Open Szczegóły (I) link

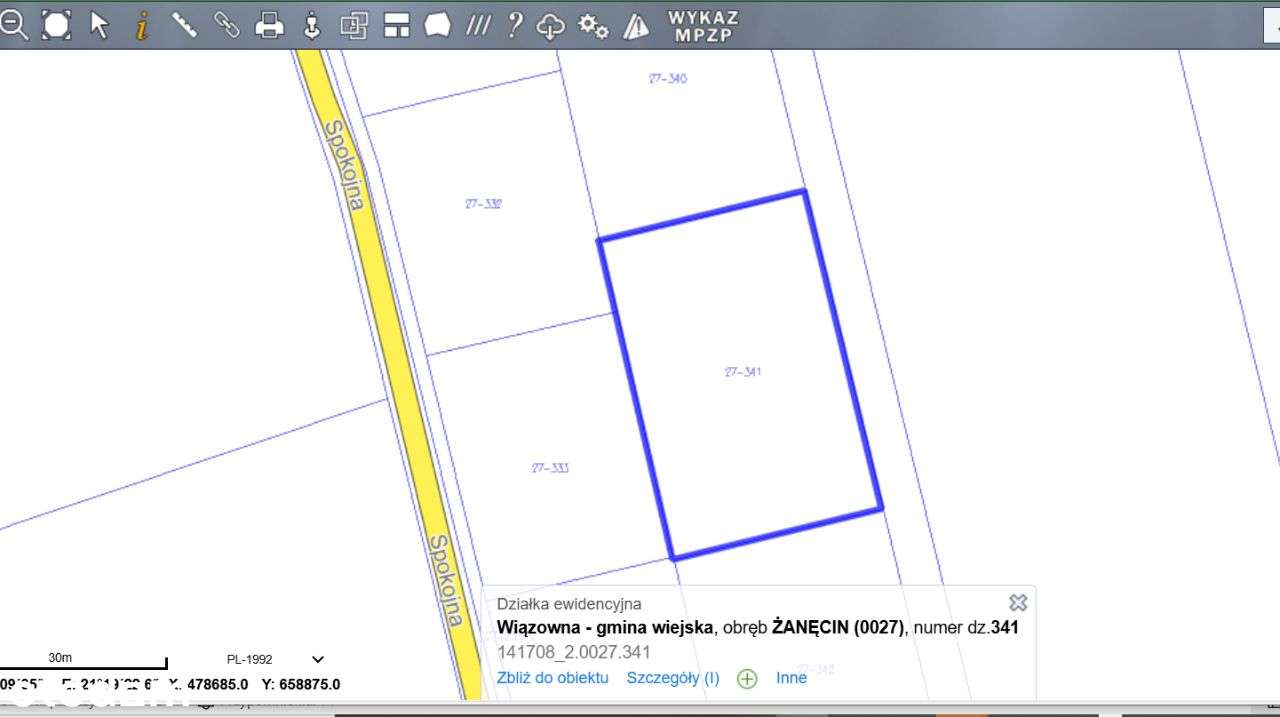pos(673,678)
